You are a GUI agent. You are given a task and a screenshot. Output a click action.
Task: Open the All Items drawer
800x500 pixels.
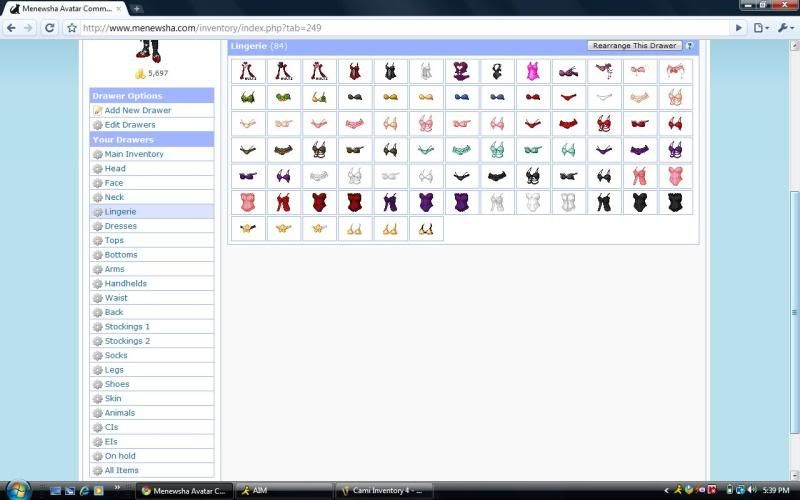coord(121,470)
